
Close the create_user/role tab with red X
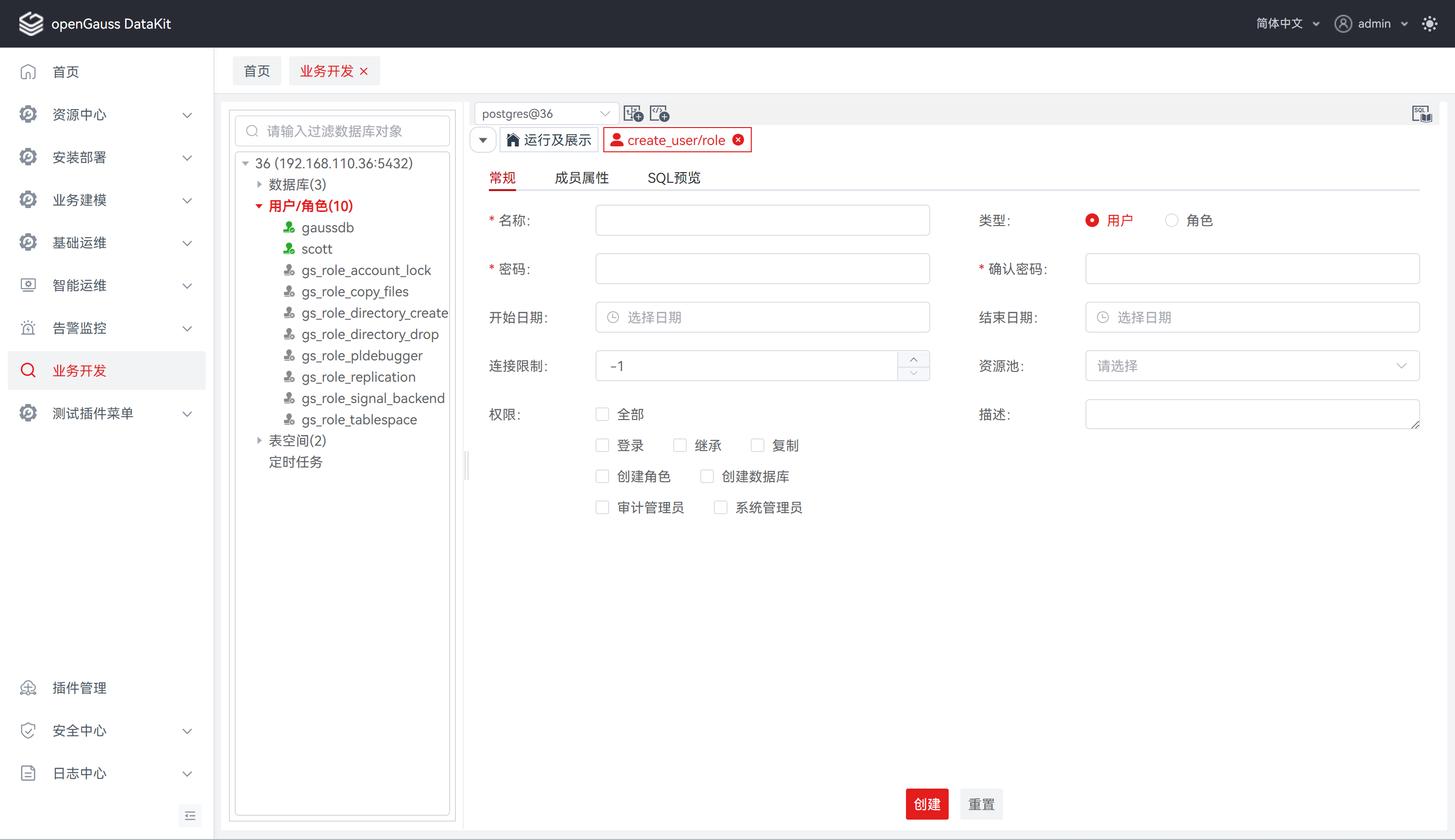pos(738,140)
